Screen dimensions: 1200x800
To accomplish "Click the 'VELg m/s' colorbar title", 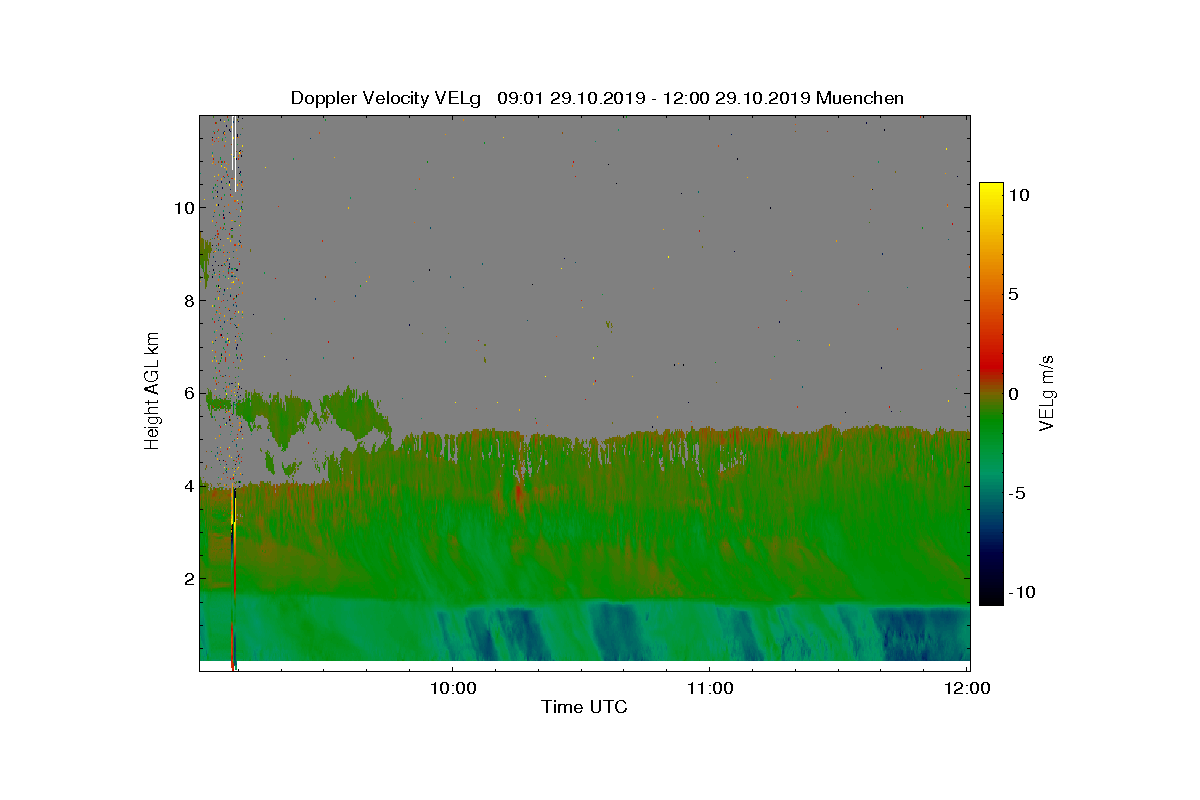I will click(1048, 392).
